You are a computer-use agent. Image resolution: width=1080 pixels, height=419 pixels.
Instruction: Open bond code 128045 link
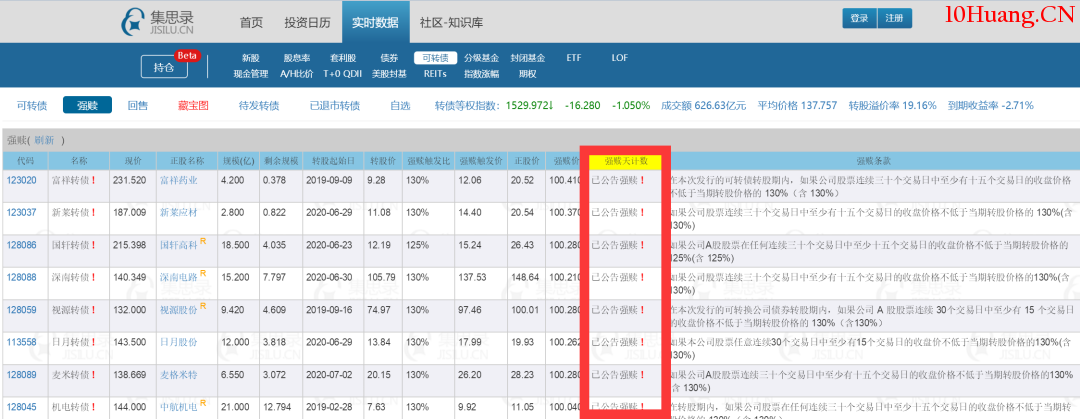(x=21, y=407)
